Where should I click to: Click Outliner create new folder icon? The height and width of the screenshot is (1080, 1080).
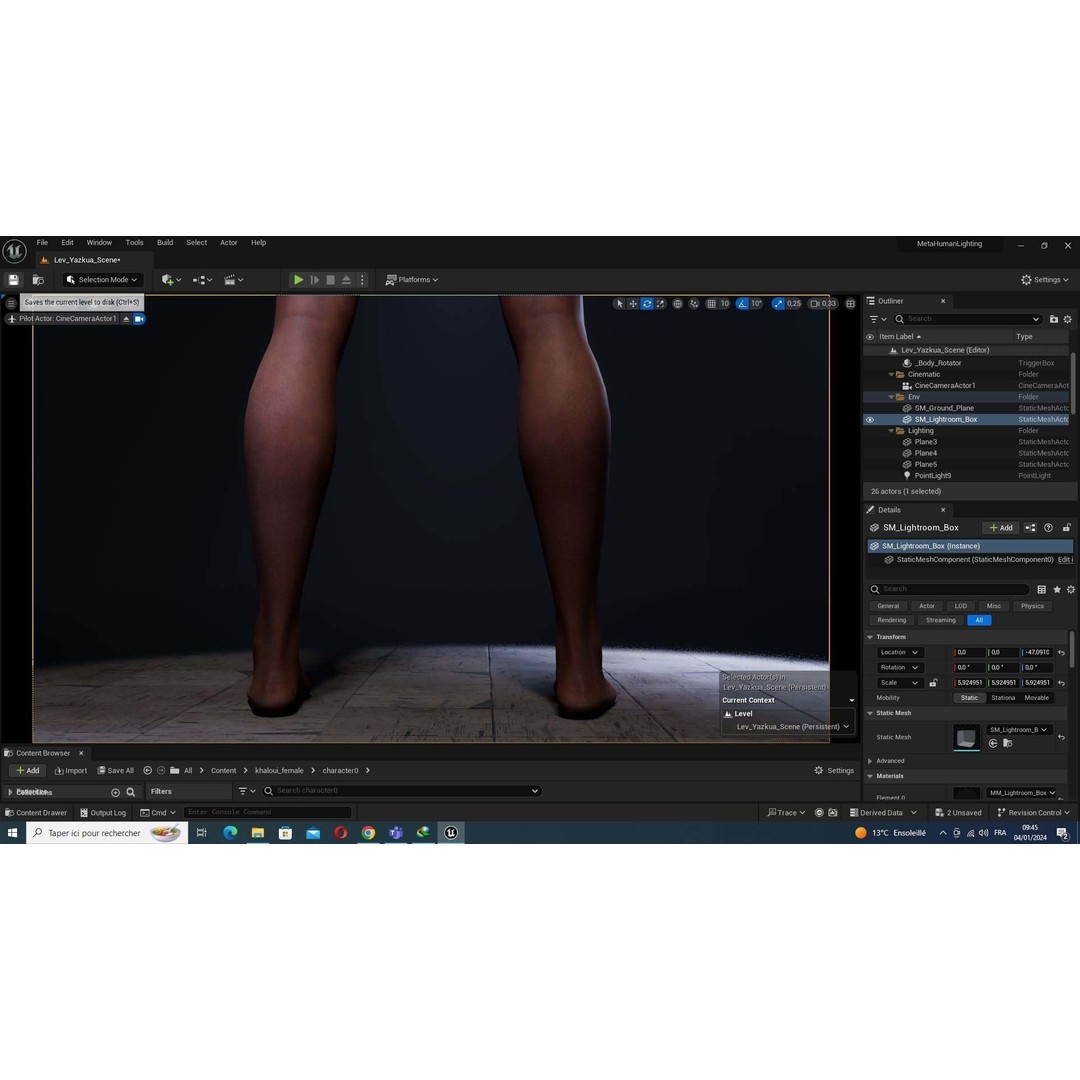pos(1054,319)
